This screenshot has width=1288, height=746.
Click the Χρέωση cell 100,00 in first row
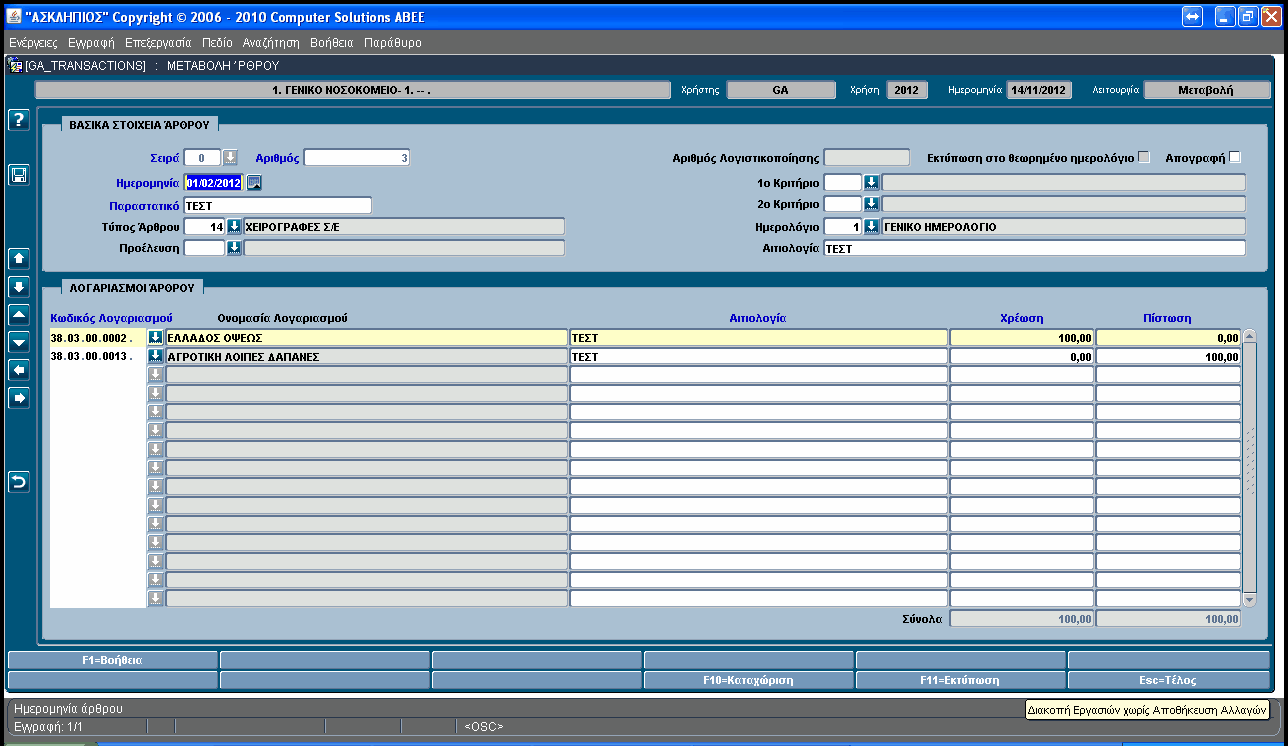point(1022,338)
